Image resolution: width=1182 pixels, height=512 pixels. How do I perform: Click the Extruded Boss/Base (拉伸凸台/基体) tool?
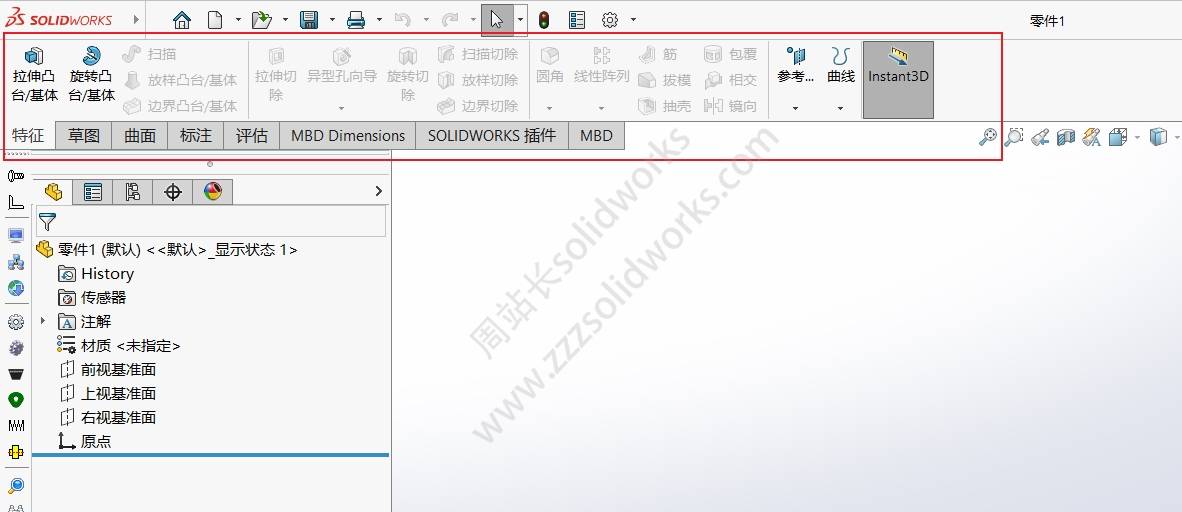click(34, 74)
